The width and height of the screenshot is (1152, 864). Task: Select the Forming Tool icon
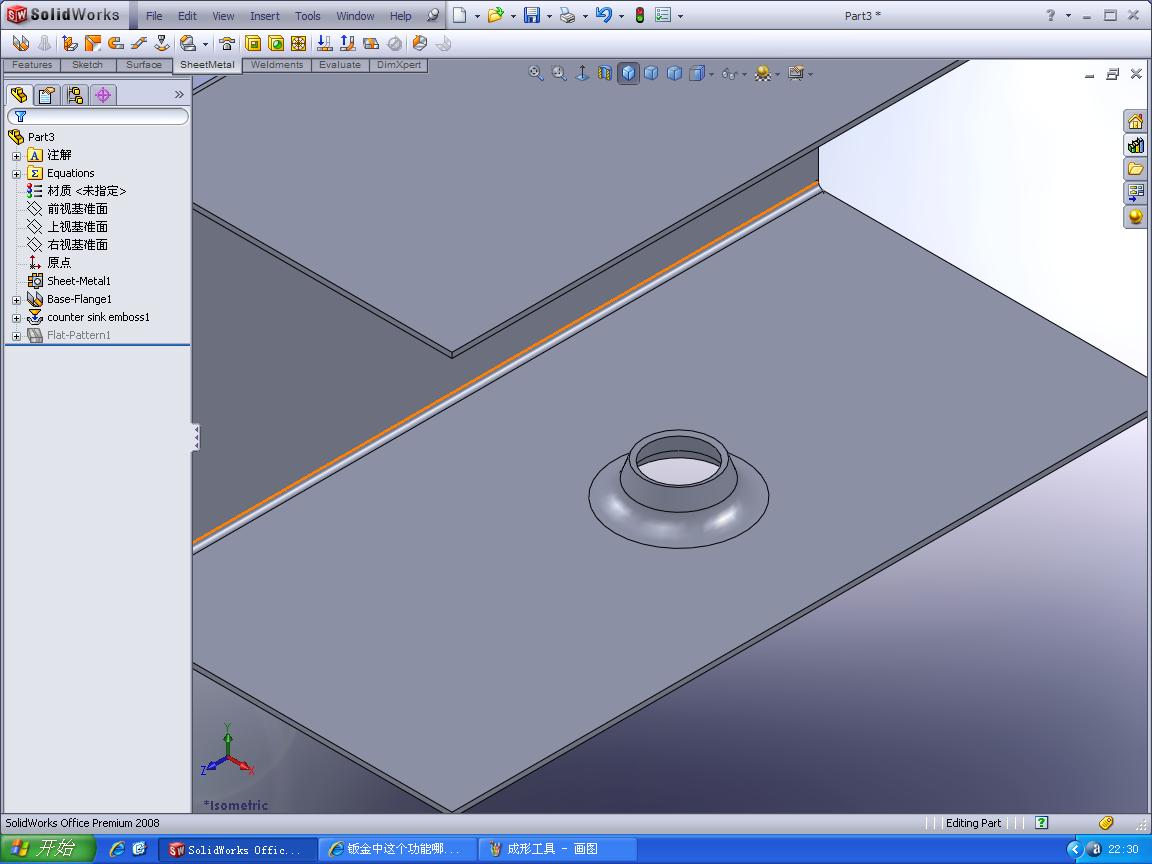pyautogui.click(x=227, y=43)
